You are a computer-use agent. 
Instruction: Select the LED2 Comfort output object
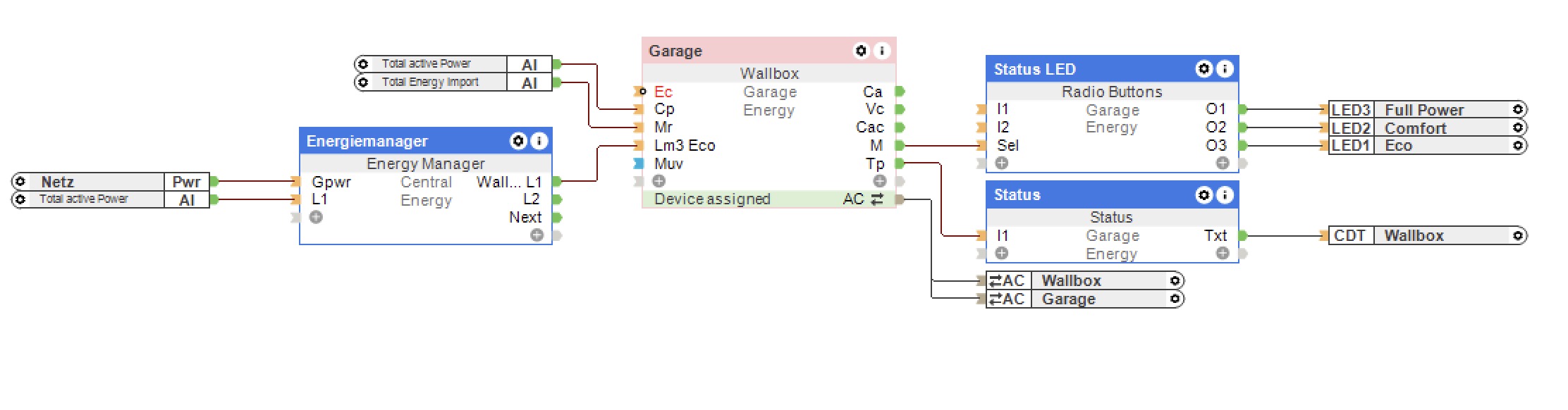1424,128
